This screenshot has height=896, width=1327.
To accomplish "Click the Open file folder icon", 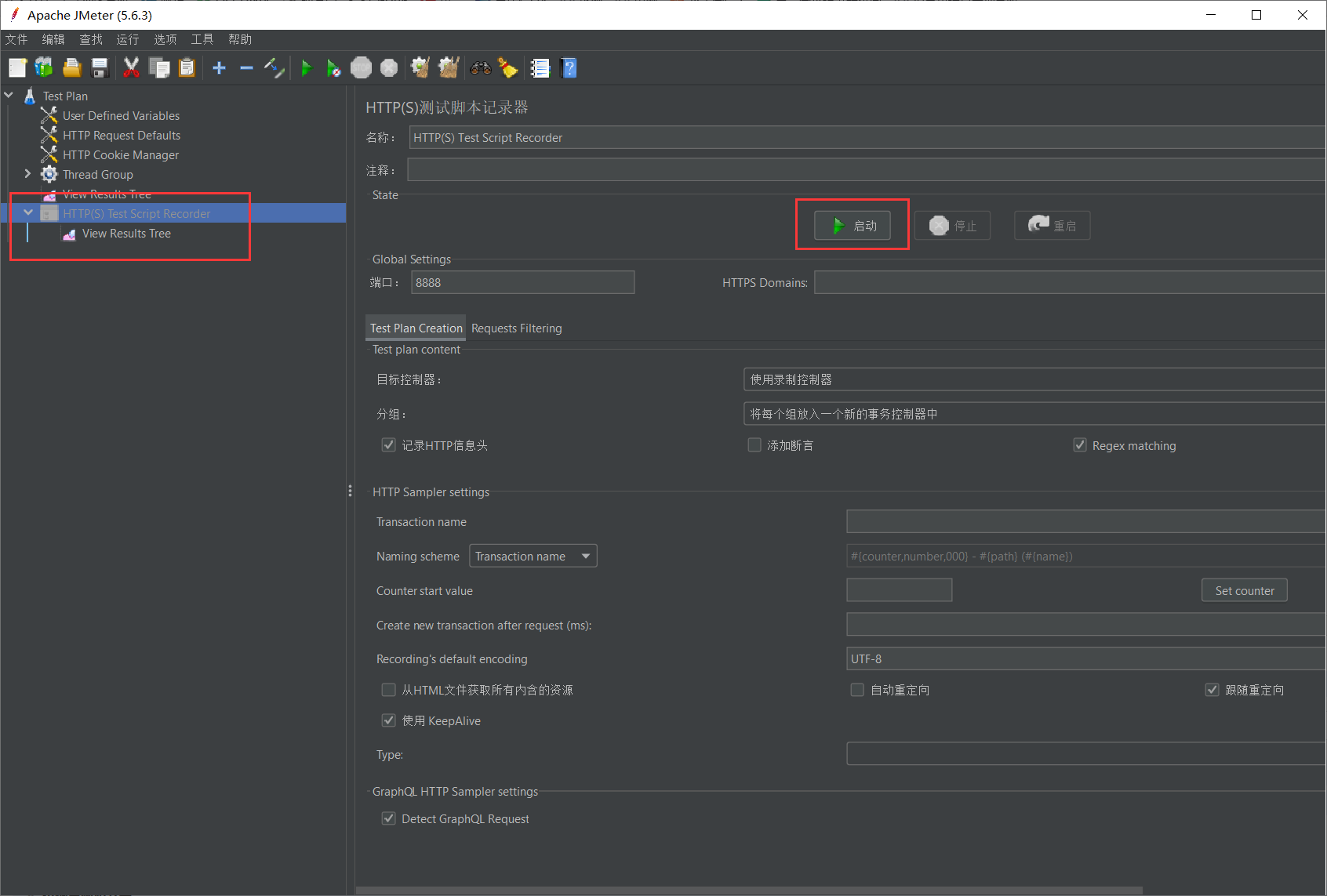I will [72, 68].
